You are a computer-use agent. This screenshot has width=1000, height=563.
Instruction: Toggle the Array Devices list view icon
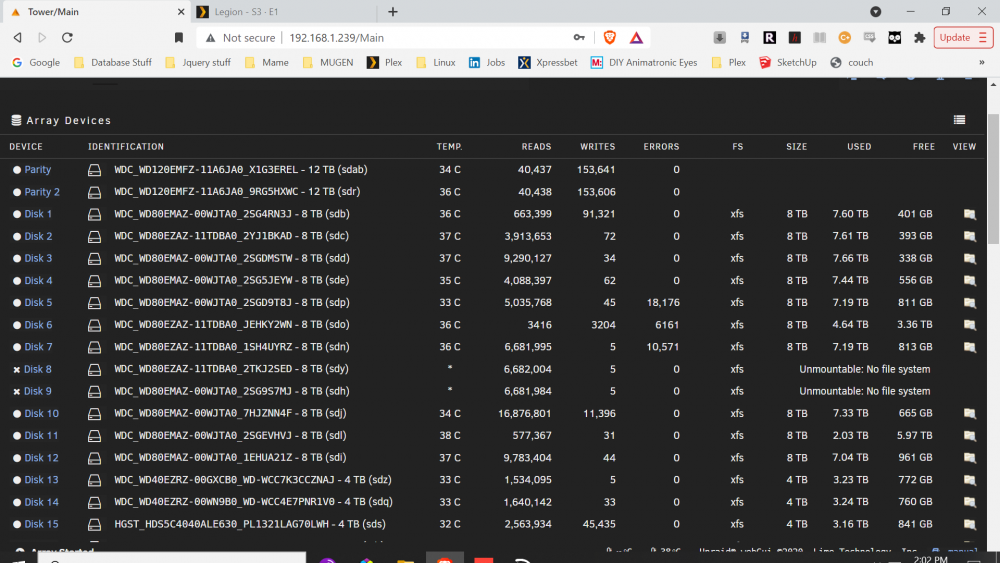coord(959,120)
